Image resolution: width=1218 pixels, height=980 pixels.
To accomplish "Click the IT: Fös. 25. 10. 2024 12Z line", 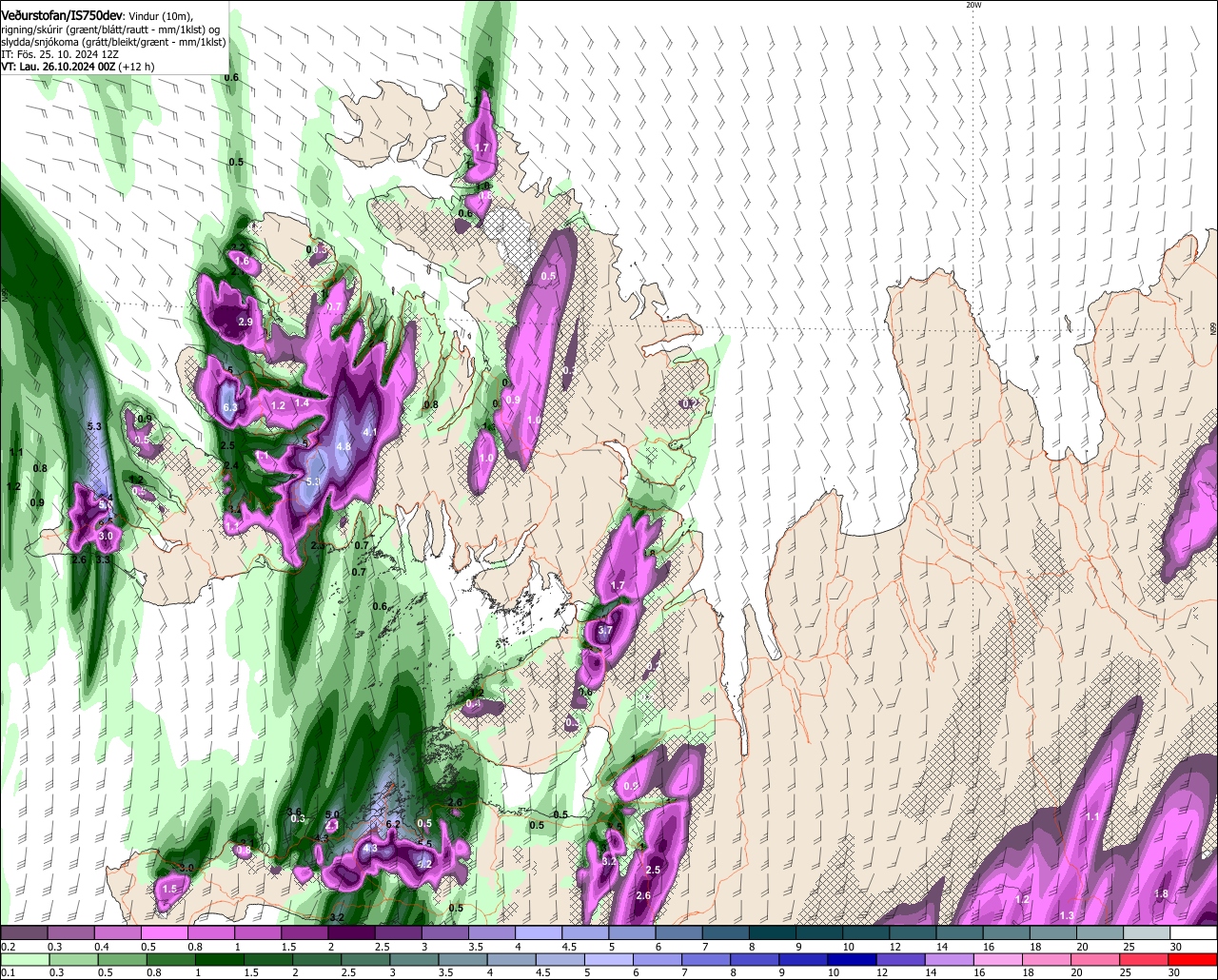I will coord(60,54).
